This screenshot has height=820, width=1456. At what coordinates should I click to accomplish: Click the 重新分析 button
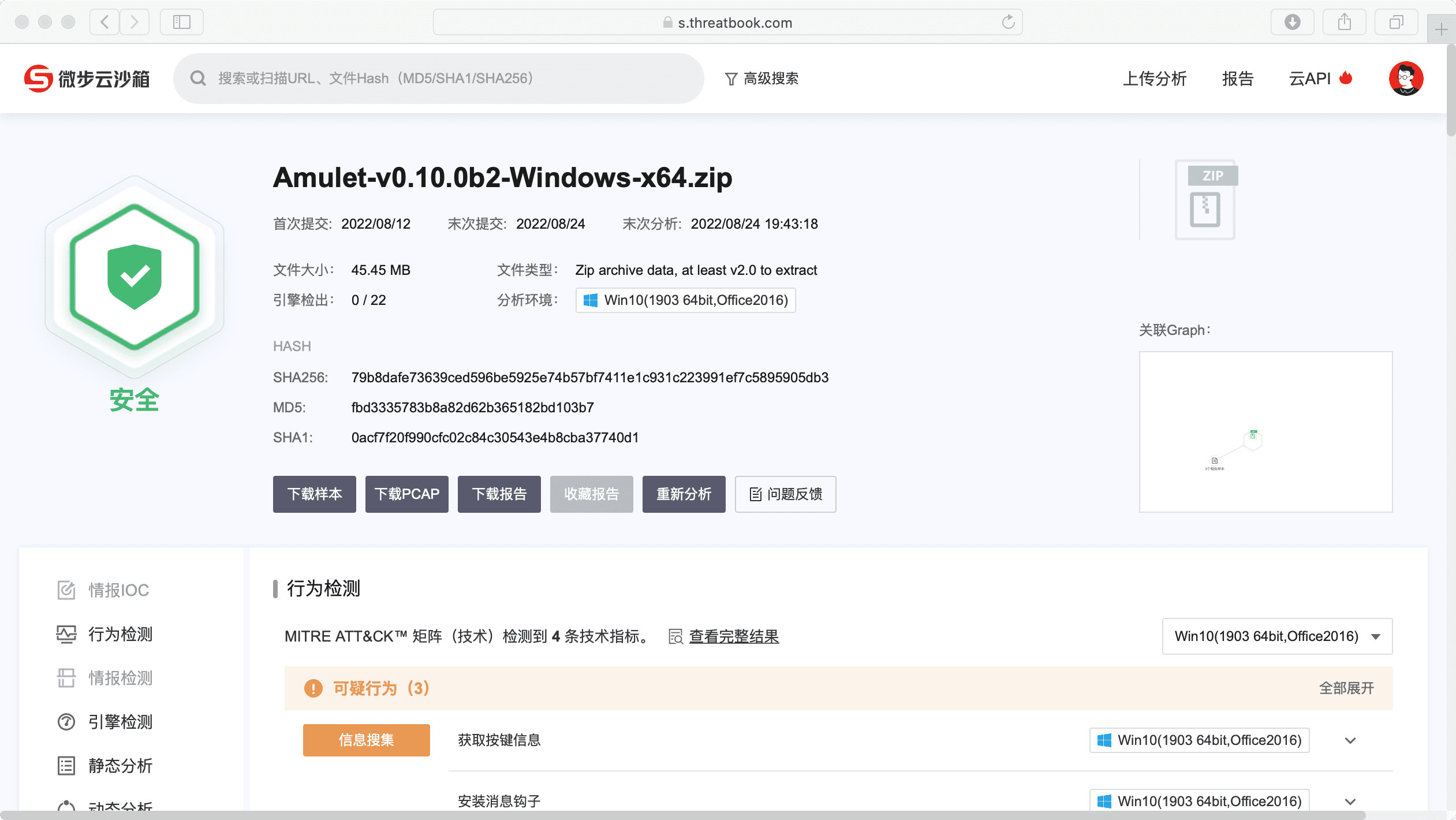[x=684, y=494]
